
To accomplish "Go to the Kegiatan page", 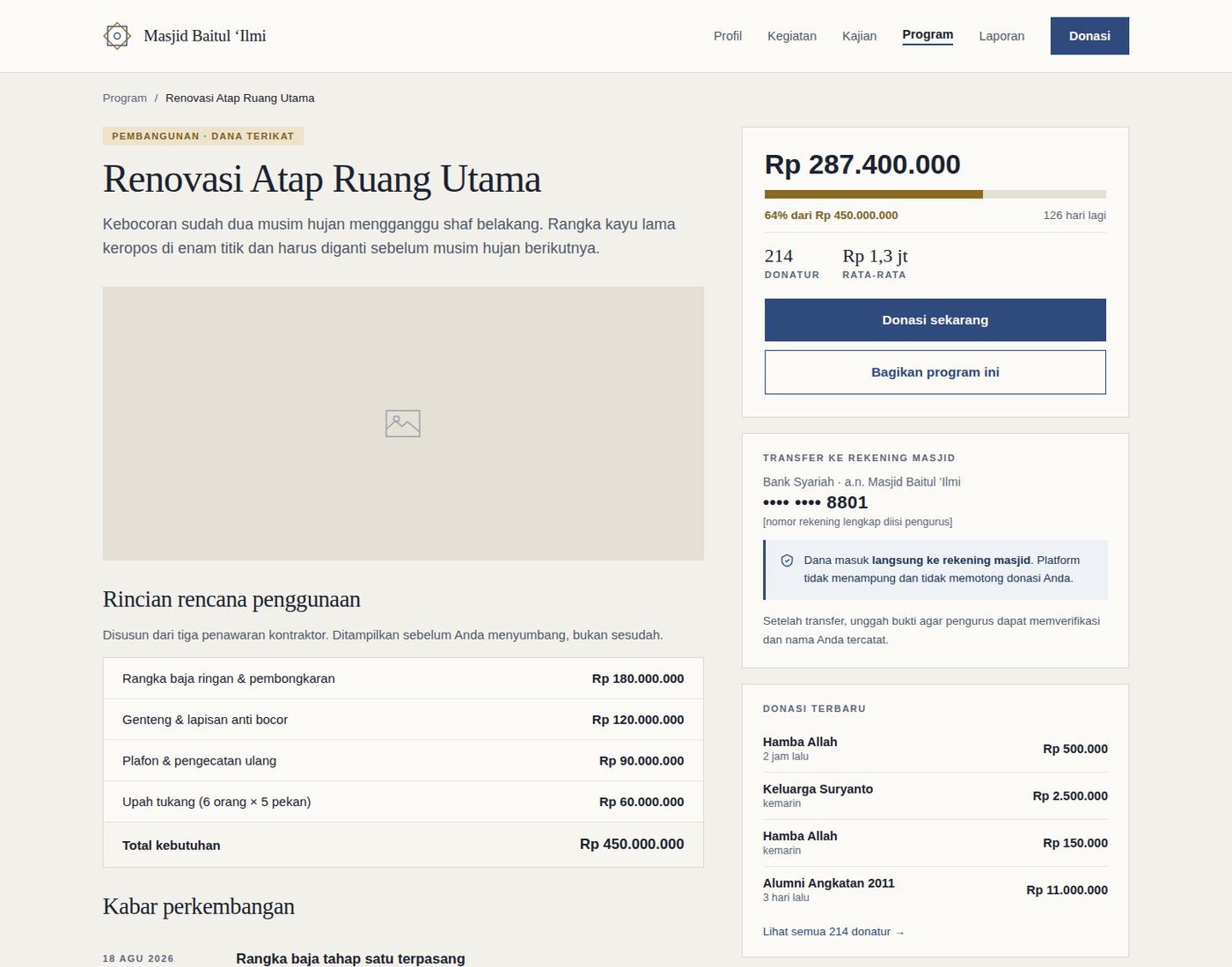I will click(x=792, y=36).
